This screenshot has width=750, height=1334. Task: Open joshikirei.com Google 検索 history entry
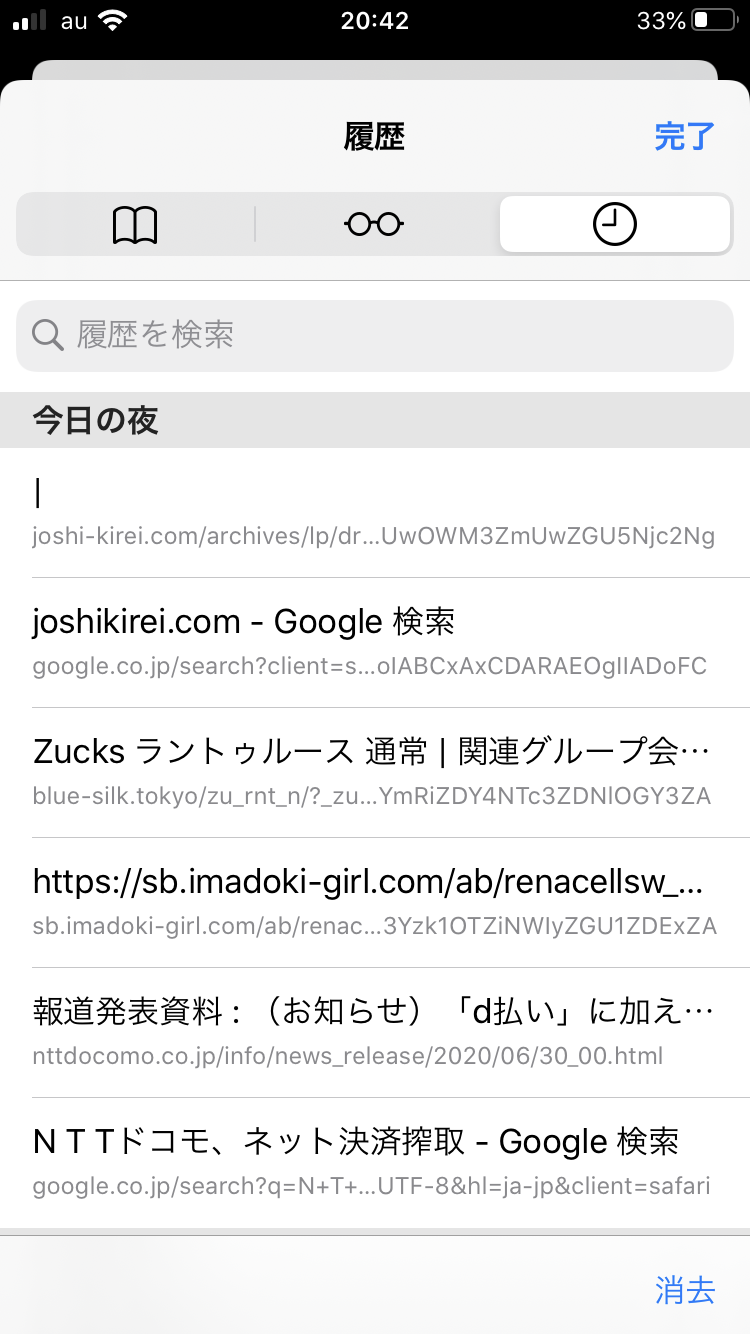[374, 642]
